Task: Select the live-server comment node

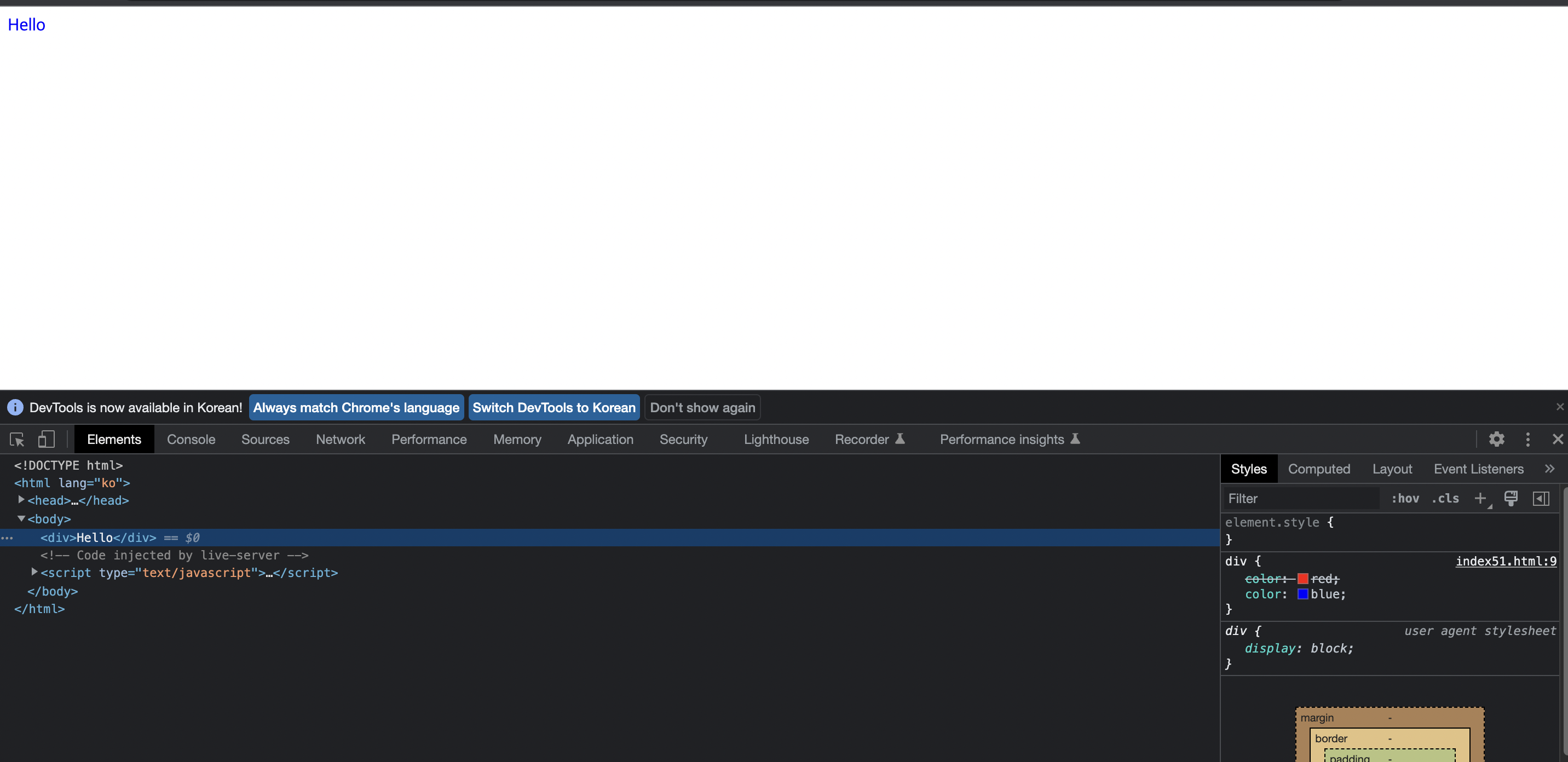Action: coord(610,555)
